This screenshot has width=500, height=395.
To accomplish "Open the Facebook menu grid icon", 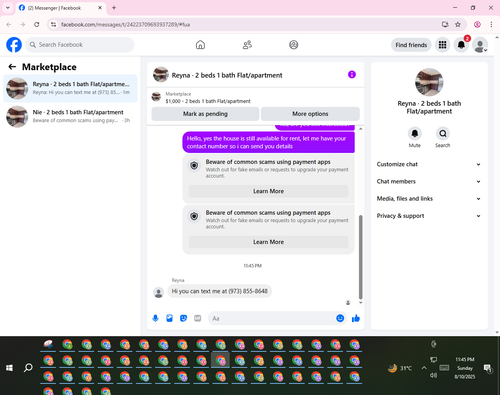I will [x=442, y=45].
